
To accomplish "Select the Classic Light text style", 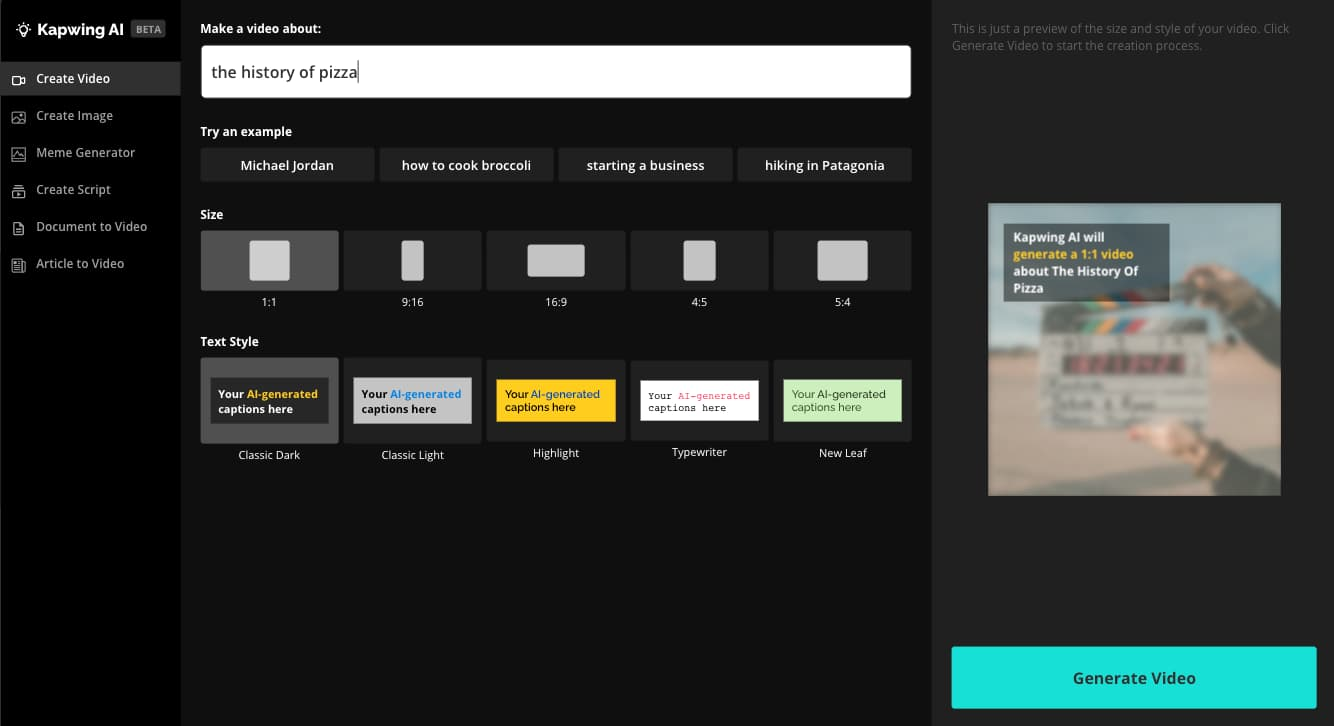I will pos(412,400).
